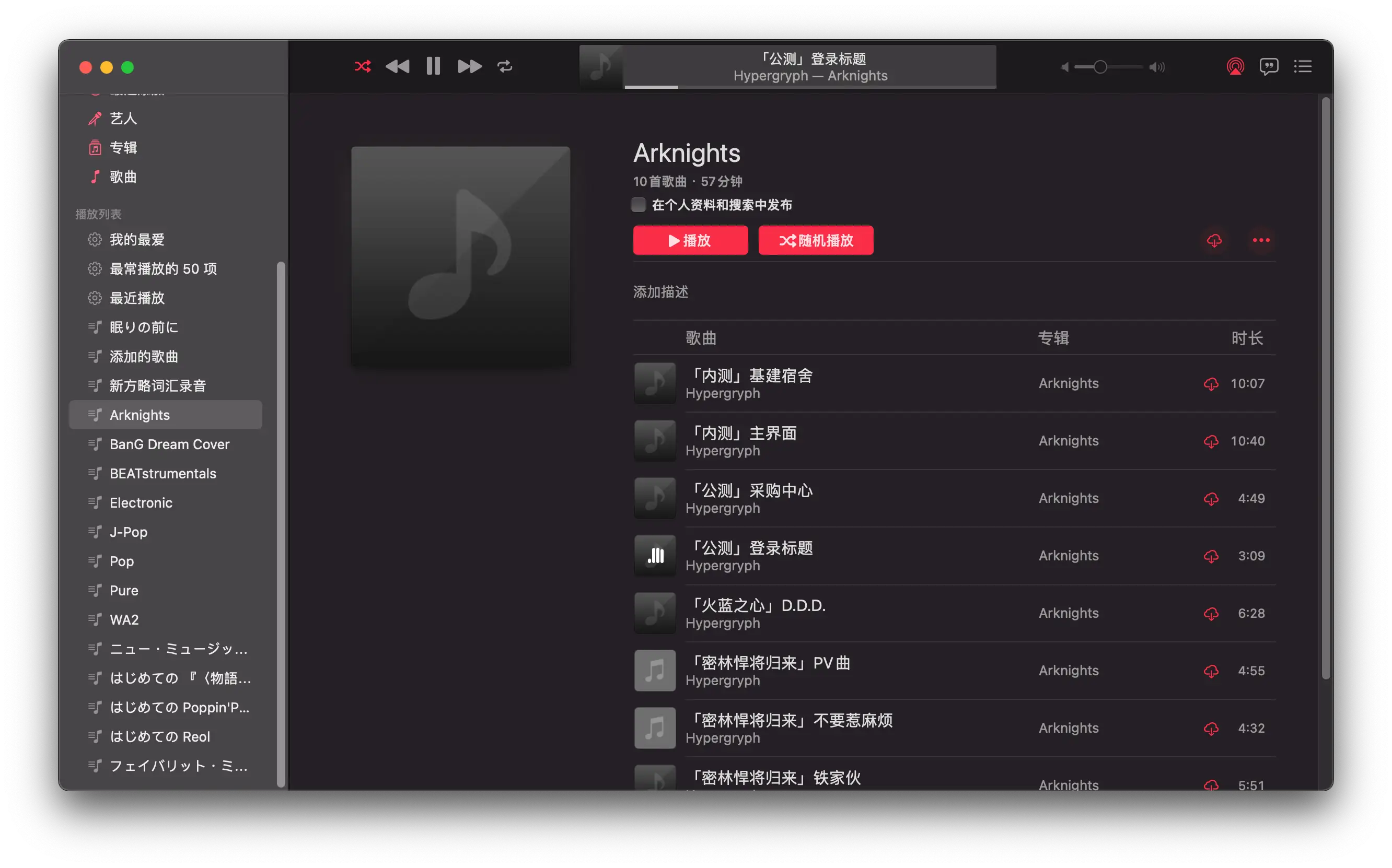Download 「内测」主界面 from cloud

click(x=1211, y=441)
